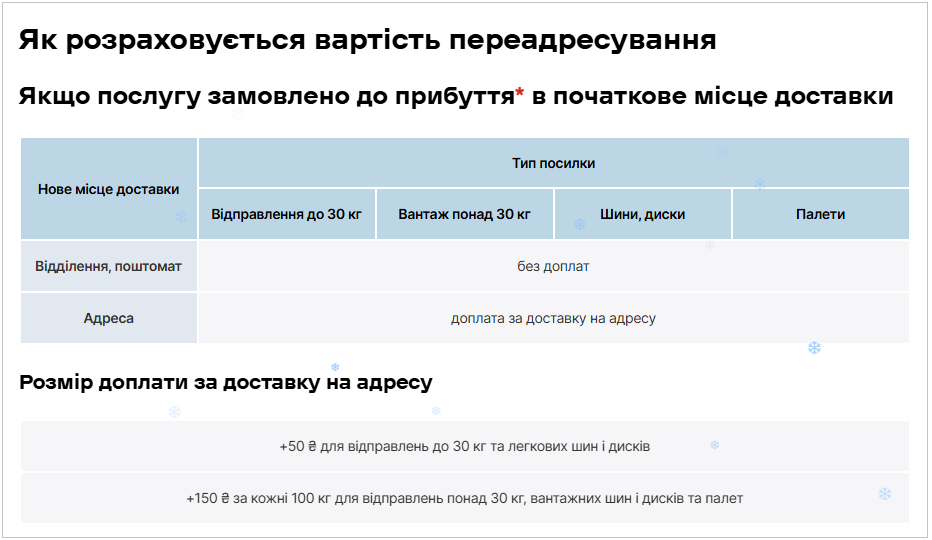Select the "Адреса" row label

click(109, 318)
